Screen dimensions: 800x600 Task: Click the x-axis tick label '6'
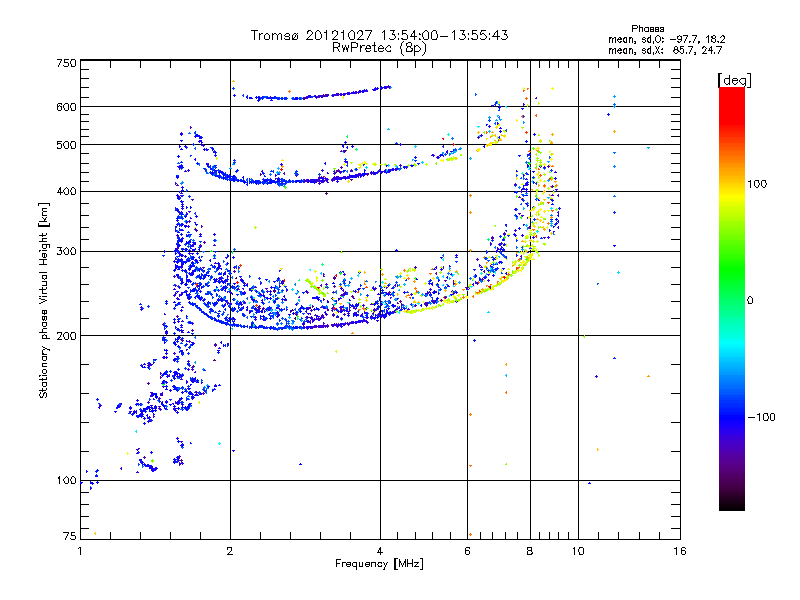click(x=467, y=551)
